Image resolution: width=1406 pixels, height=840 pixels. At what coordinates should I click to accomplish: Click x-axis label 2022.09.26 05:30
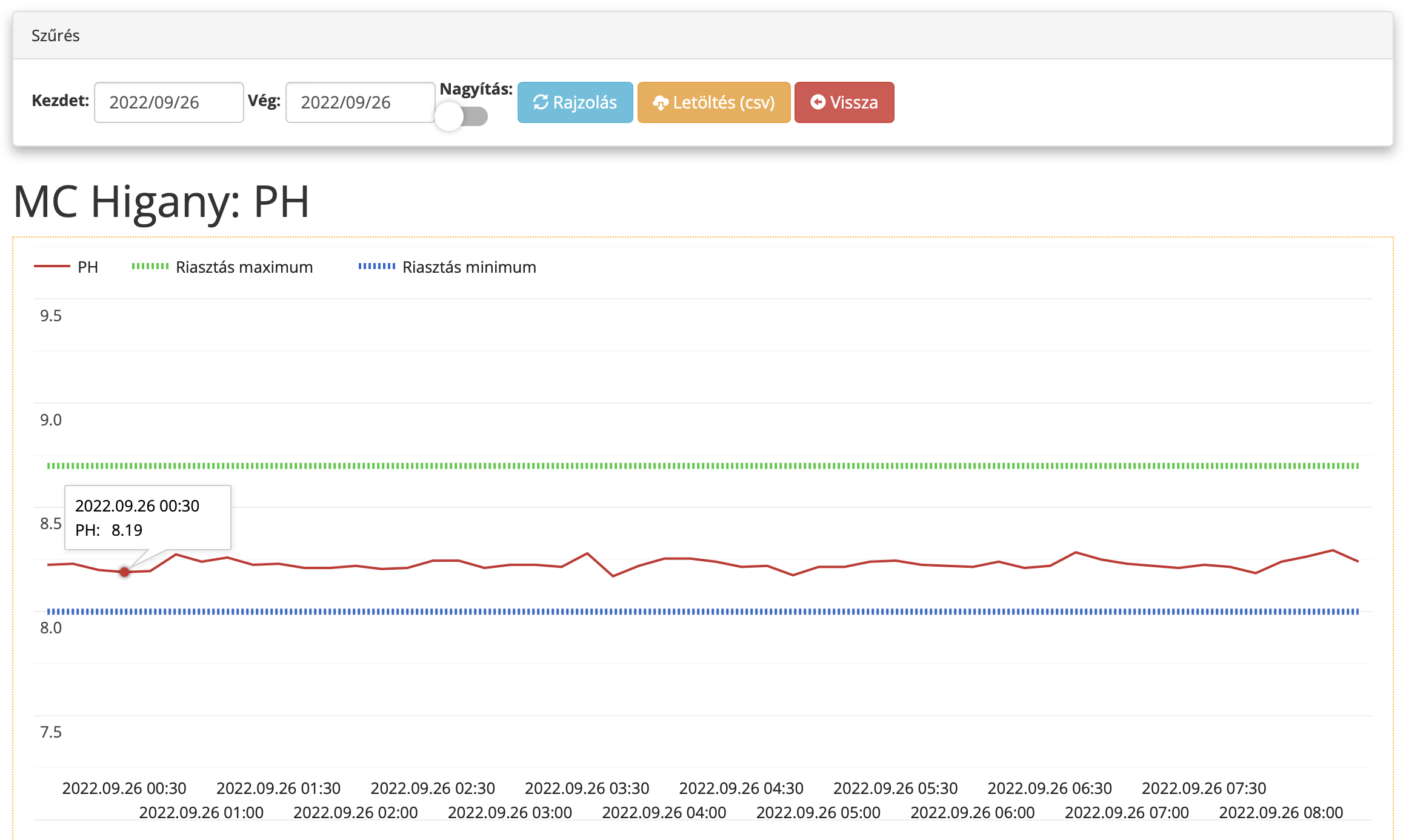[x=896, y=788]
